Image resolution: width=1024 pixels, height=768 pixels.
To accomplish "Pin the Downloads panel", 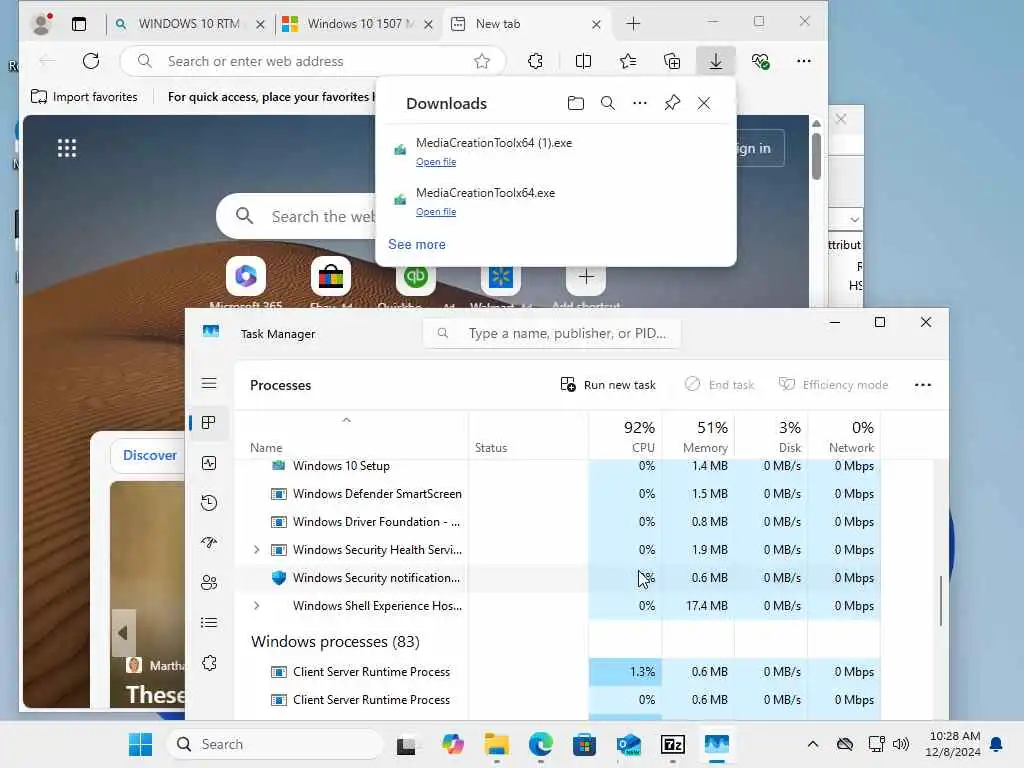I will (672, 103).
